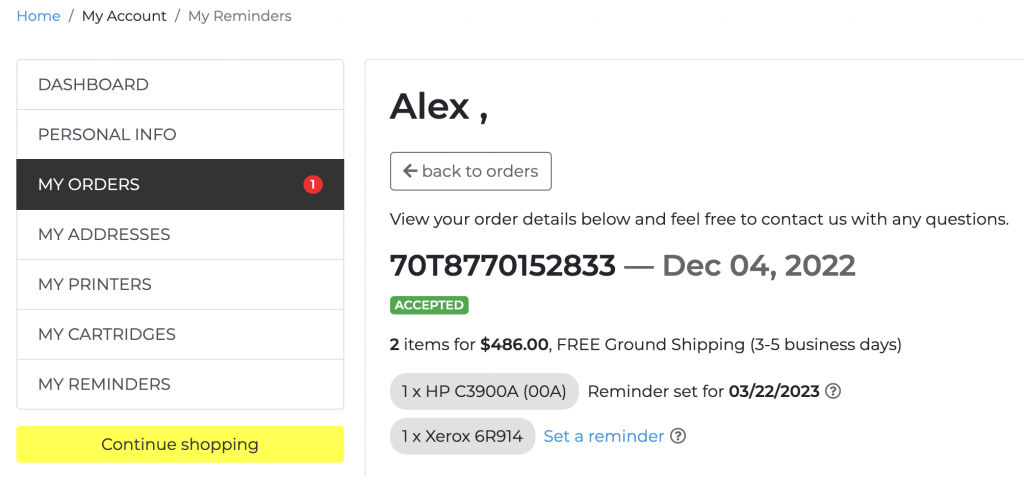Select the Xerox 6R914 item chip
This screenshot has height=477, width=1024.
462,436
